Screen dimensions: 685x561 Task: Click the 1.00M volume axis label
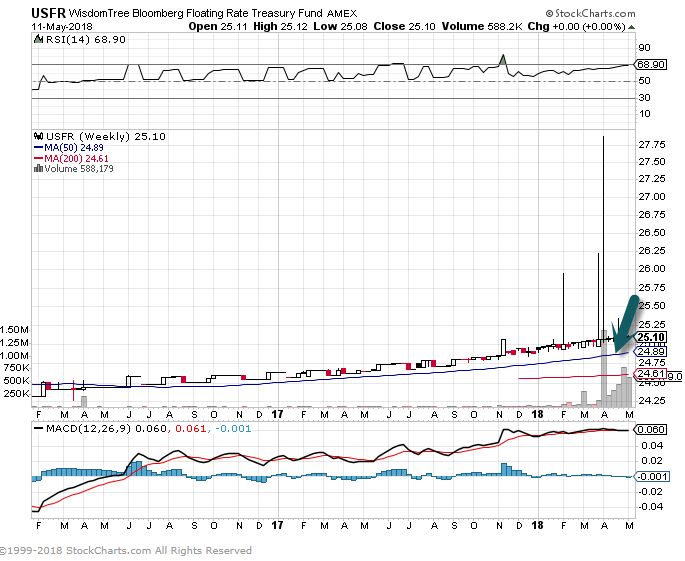tap(14, 356)
